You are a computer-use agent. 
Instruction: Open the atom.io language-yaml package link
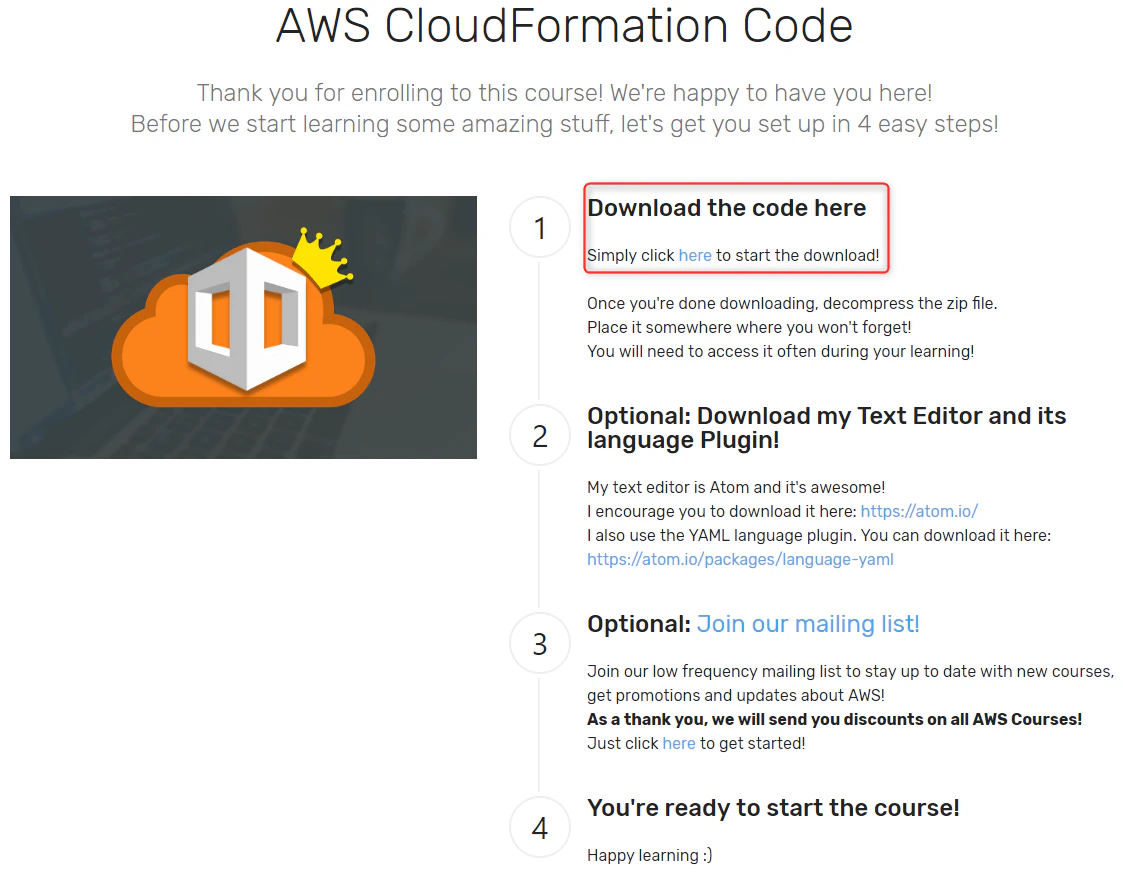tap(740, 560)
